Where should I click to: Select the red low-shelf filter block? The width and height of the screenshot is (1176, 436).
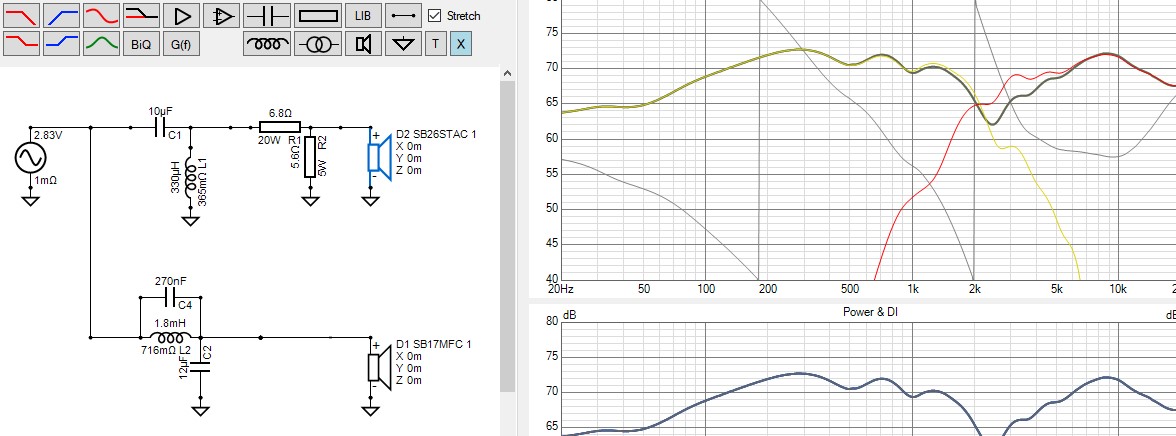[21, 44]
